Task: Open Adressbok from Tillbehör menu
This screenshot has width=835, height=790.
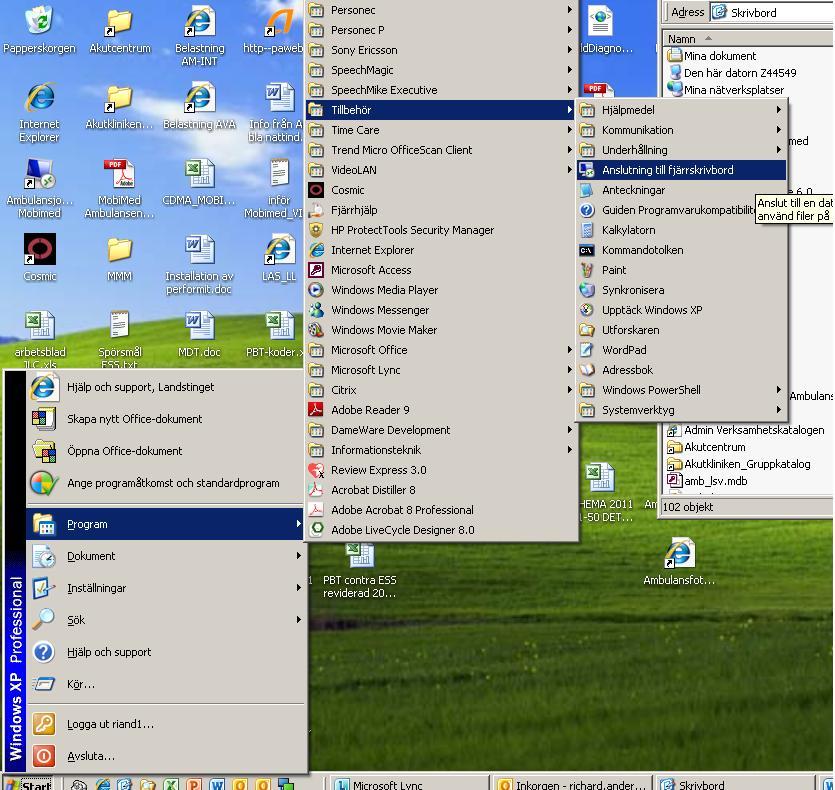Action: pyautogui.click(x=681, y=370)
